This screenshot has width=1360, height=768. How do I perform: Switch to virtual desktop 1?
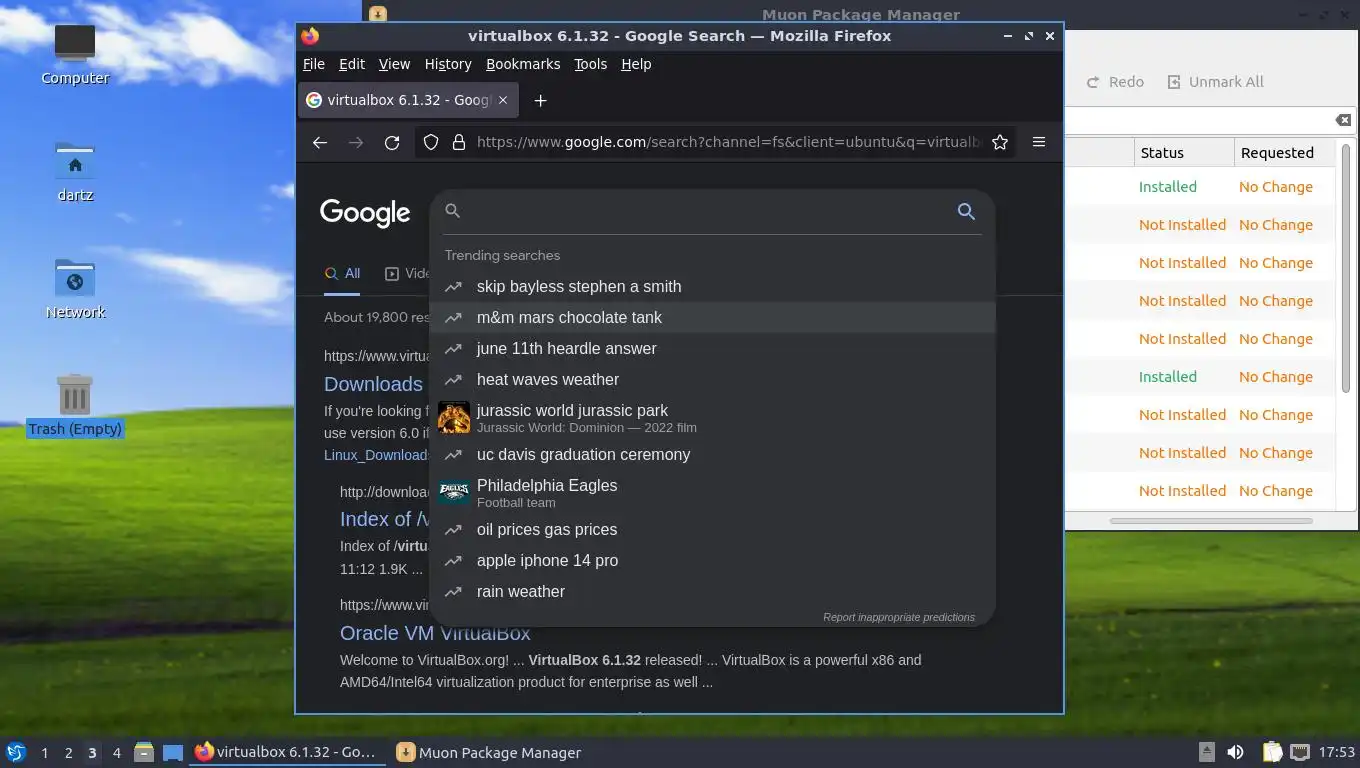tap(44, 753)
